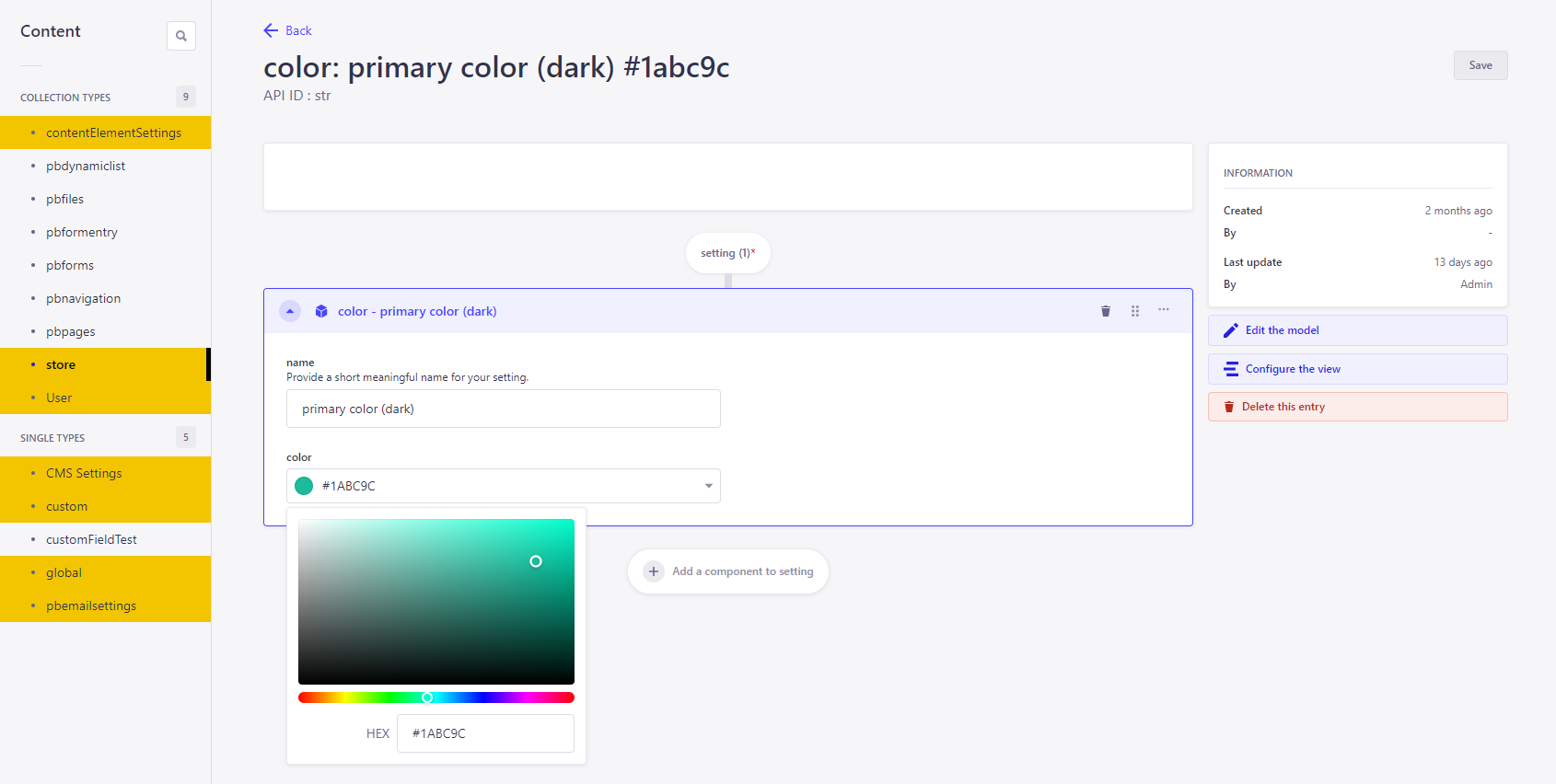Click the pencil icon for Edit the model
Image resolution: width=1556 pixels, height=784 pixels.
(x=1231, y=330)
